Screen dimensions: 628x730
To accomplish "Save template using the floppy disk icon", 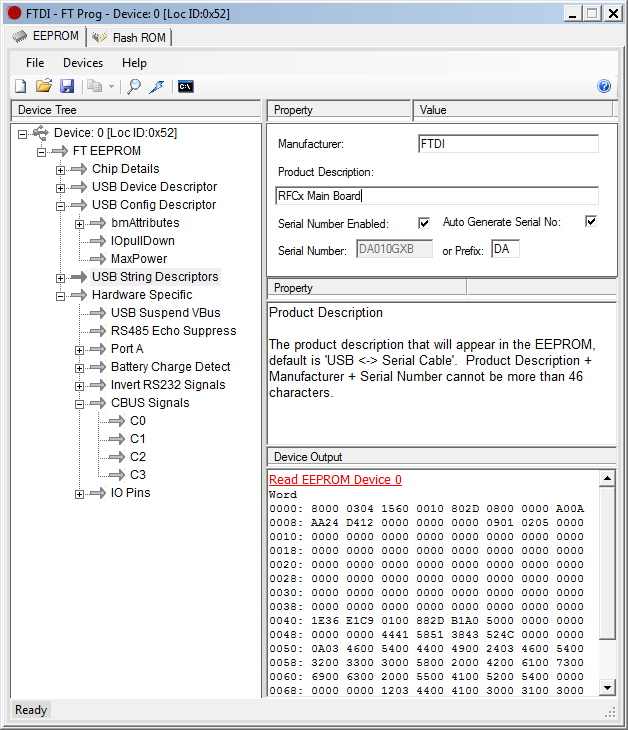I will (x=67, y=86).
